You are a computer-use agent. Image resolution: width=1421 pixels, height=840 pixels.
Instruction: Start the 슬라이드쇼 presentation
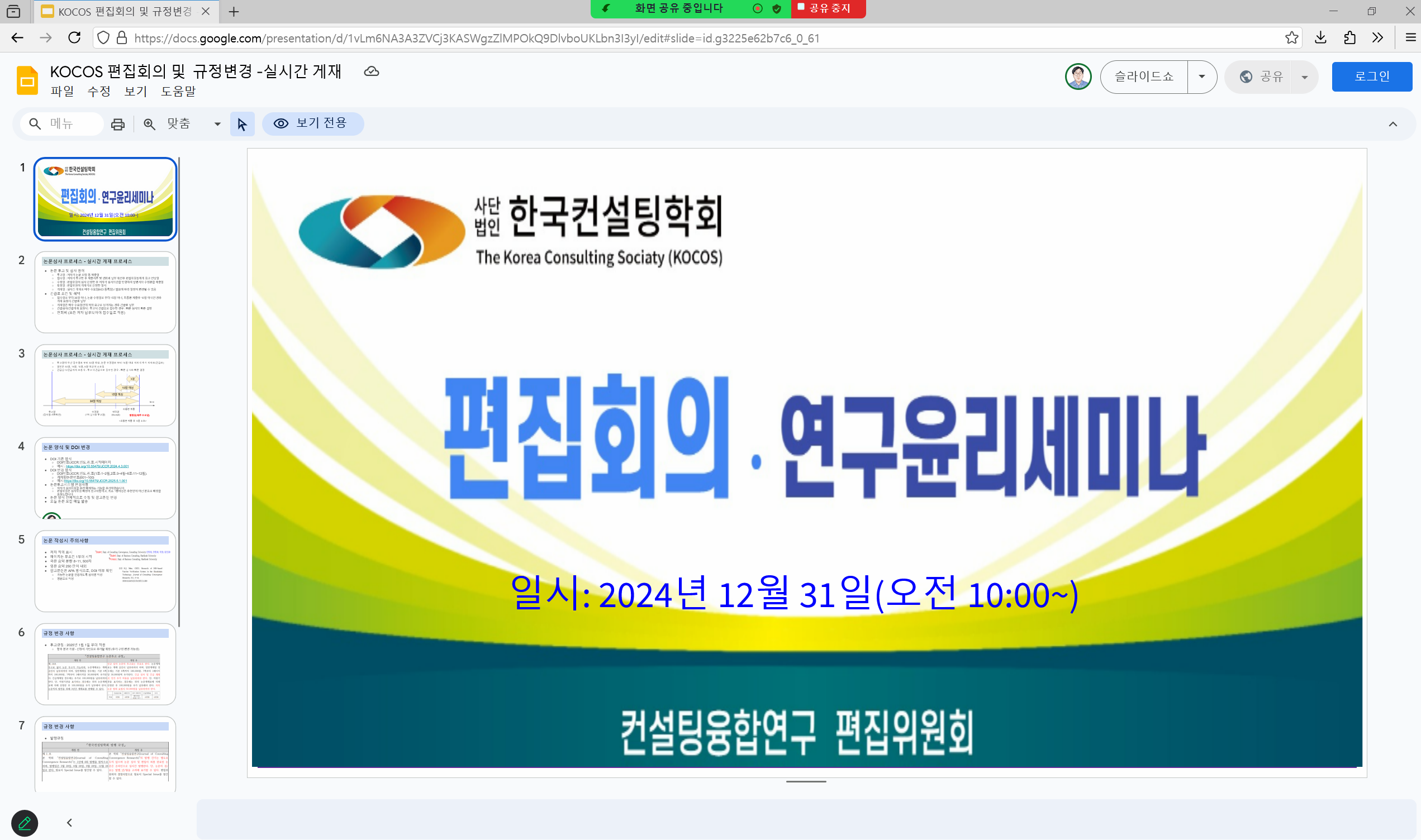[x=1144, y=77]
